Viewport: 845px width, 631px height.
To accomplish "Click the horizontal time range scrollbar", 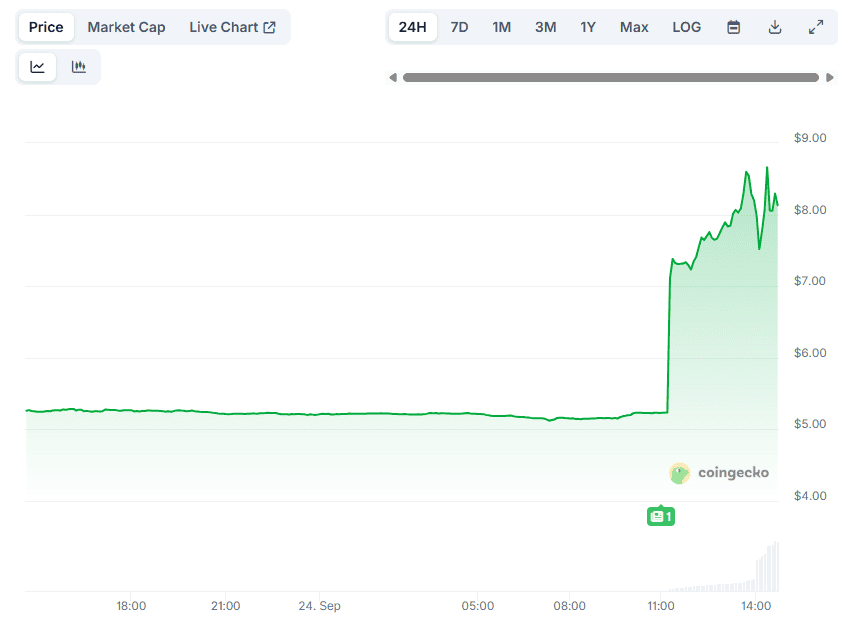I will coord(610,78).
